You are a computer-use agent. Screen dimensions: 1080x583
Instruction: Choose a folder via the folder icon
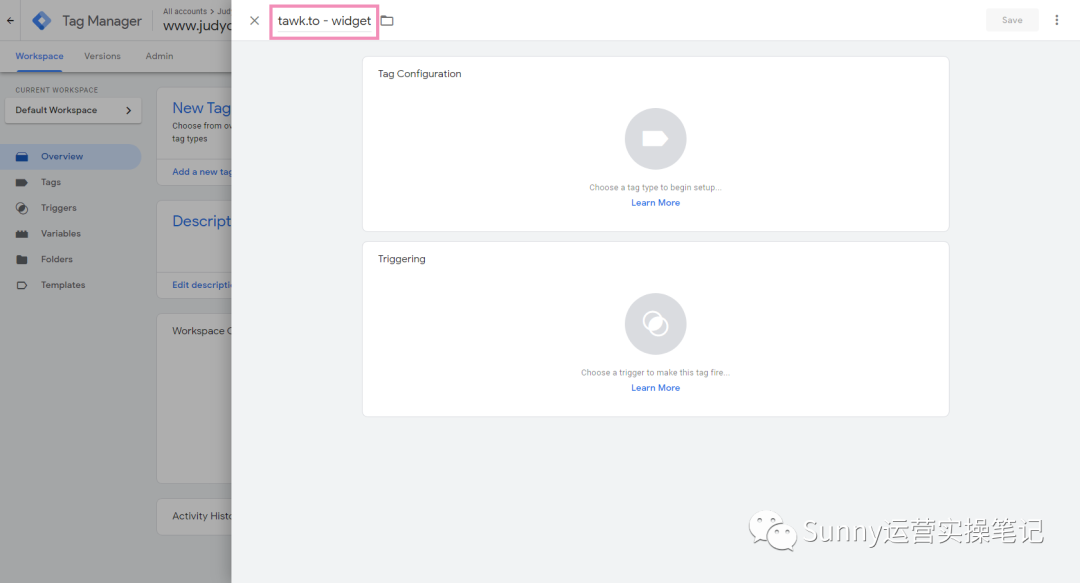[387, 21]
